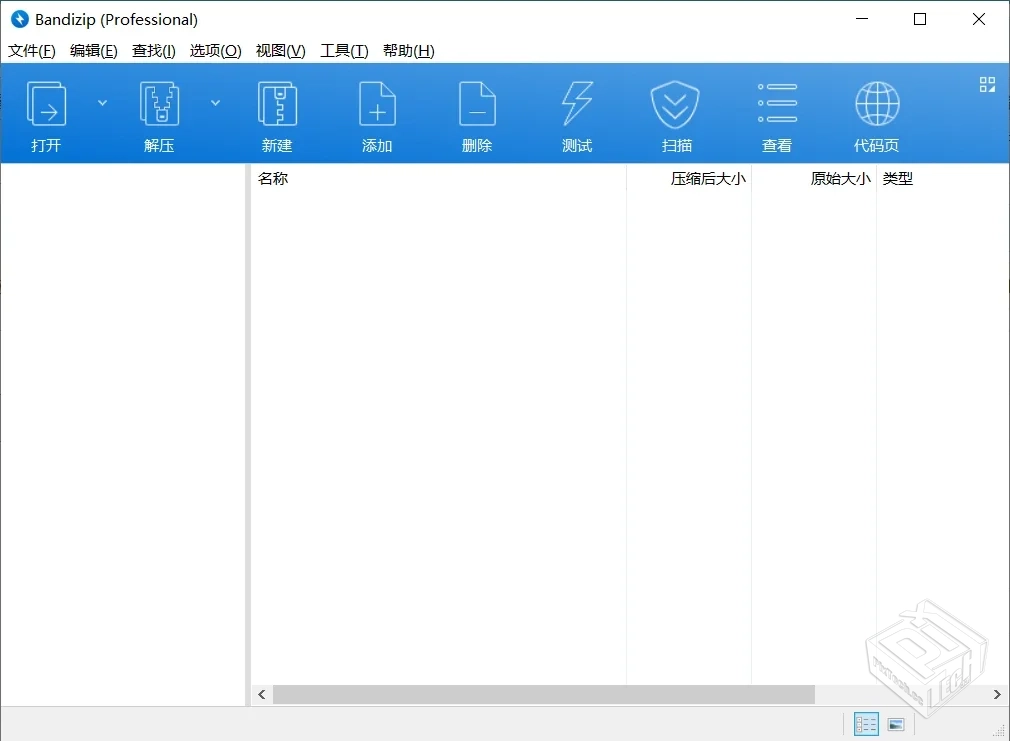Open the 工具(T) menu

click(344, 51)
